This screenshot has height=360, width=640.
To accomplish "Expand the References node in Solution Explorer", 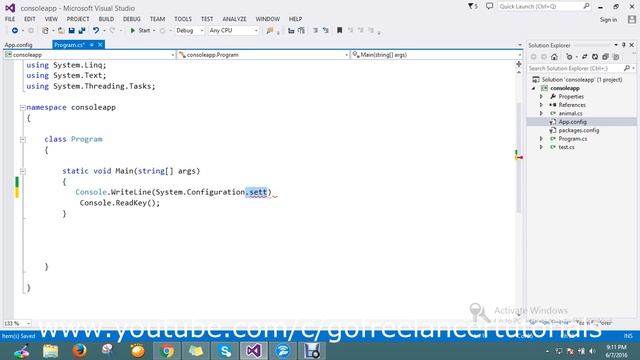I will click(x=542, y=105).
